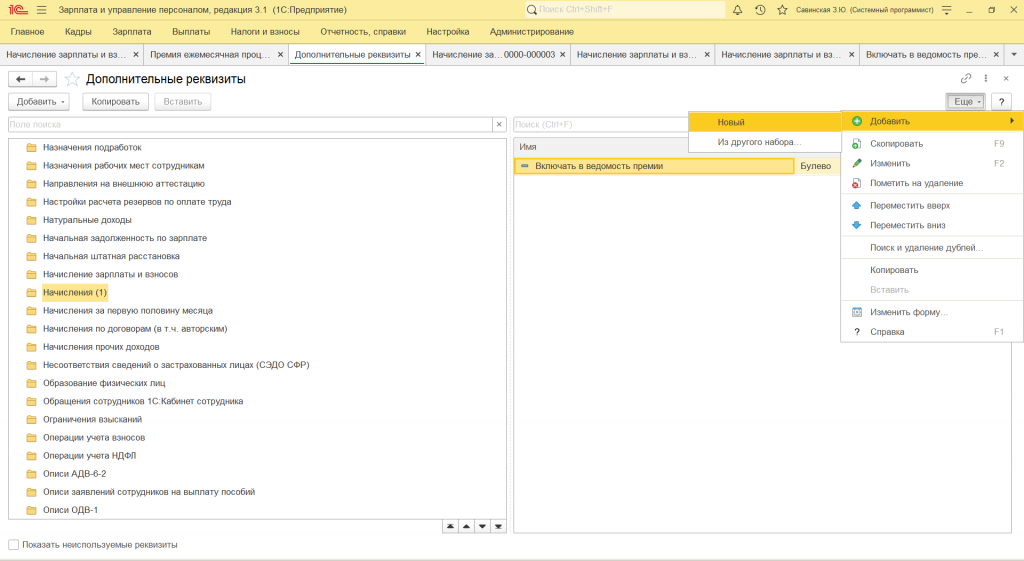Viewport: 1024px width, 561px height.
Task: Choose Новый from the submenu
Action: coord(731,122)
